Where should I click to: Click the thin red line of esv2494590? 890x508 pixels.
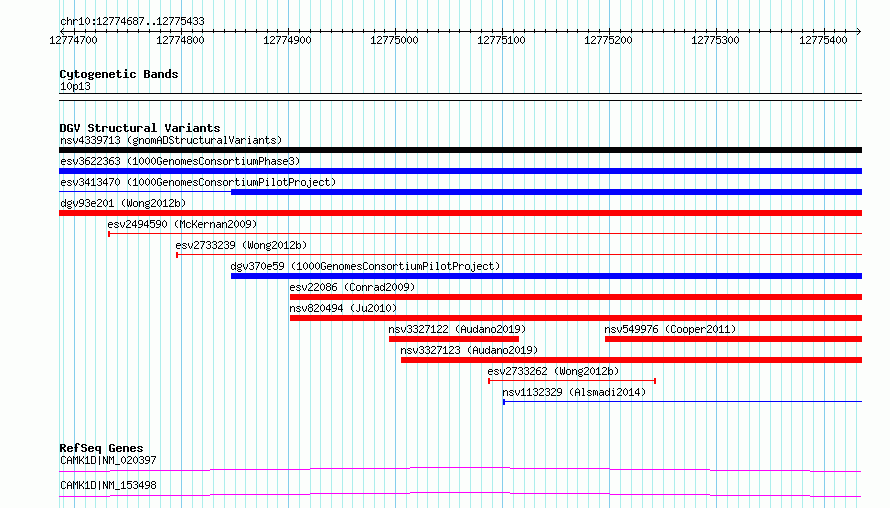tap(485, 234)
